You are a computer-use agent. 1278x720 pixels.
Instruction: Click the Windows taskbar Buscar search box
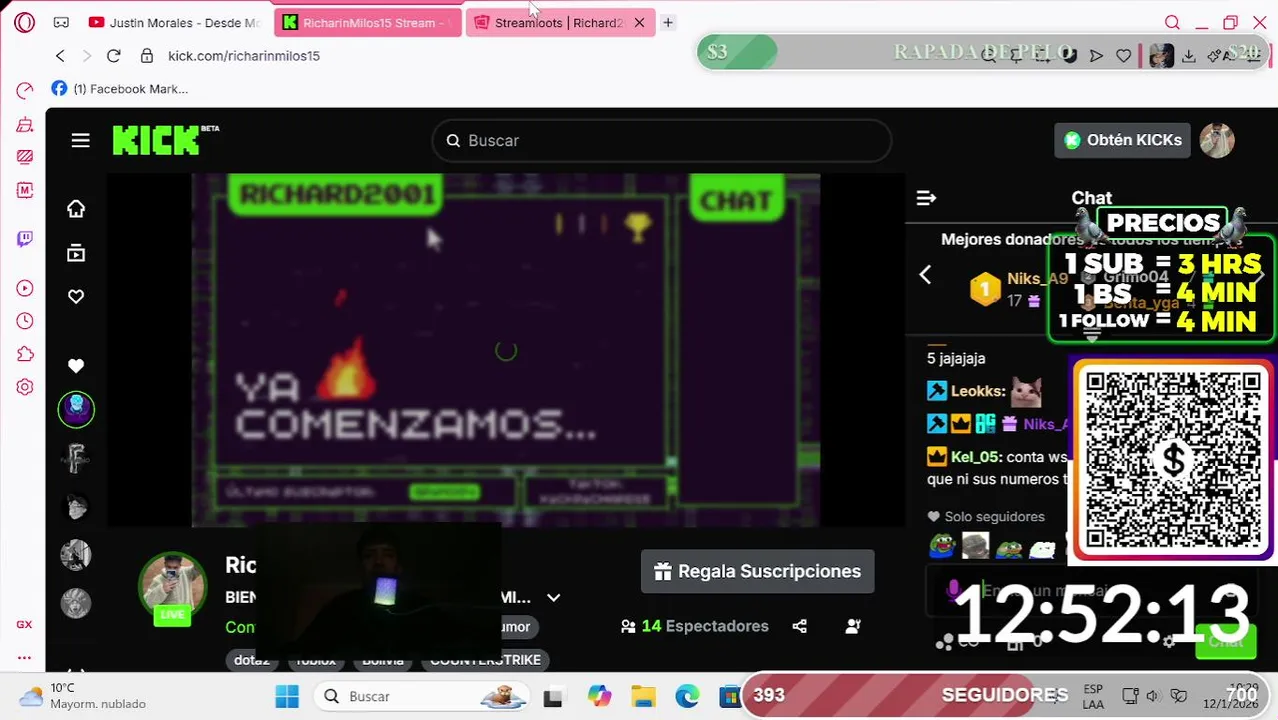tap(420, 697)
